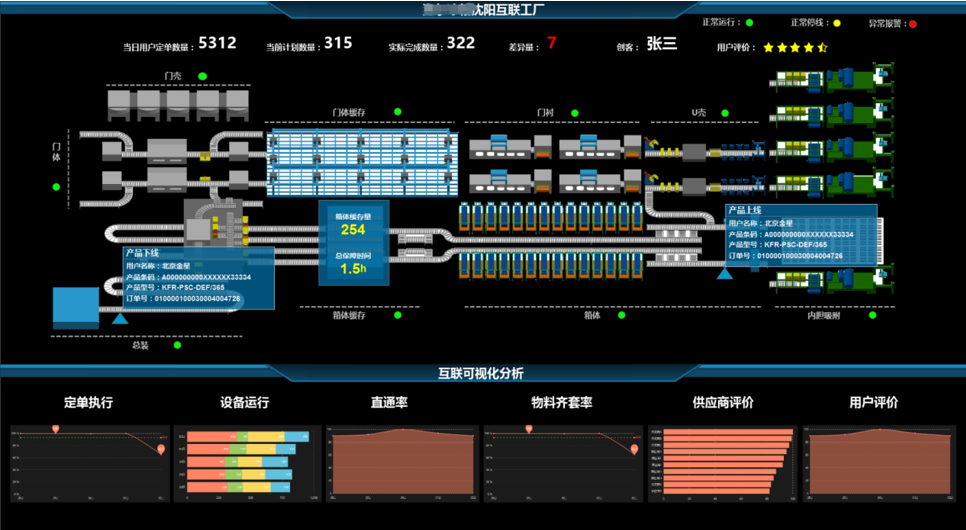
Task: Click the yellow 正常停线 legend indicator
Action: point(837,22)
